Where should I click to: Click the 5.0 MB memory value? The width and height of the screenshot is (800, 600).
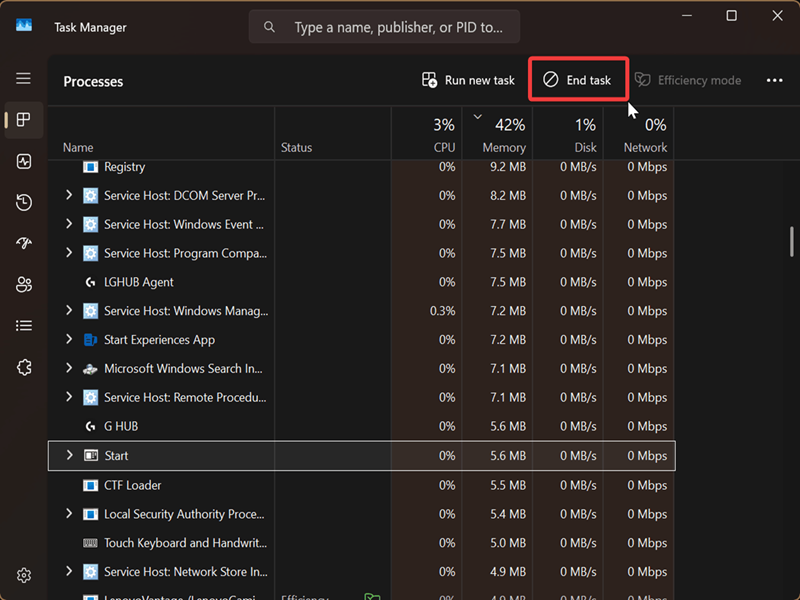pos(508,543)
